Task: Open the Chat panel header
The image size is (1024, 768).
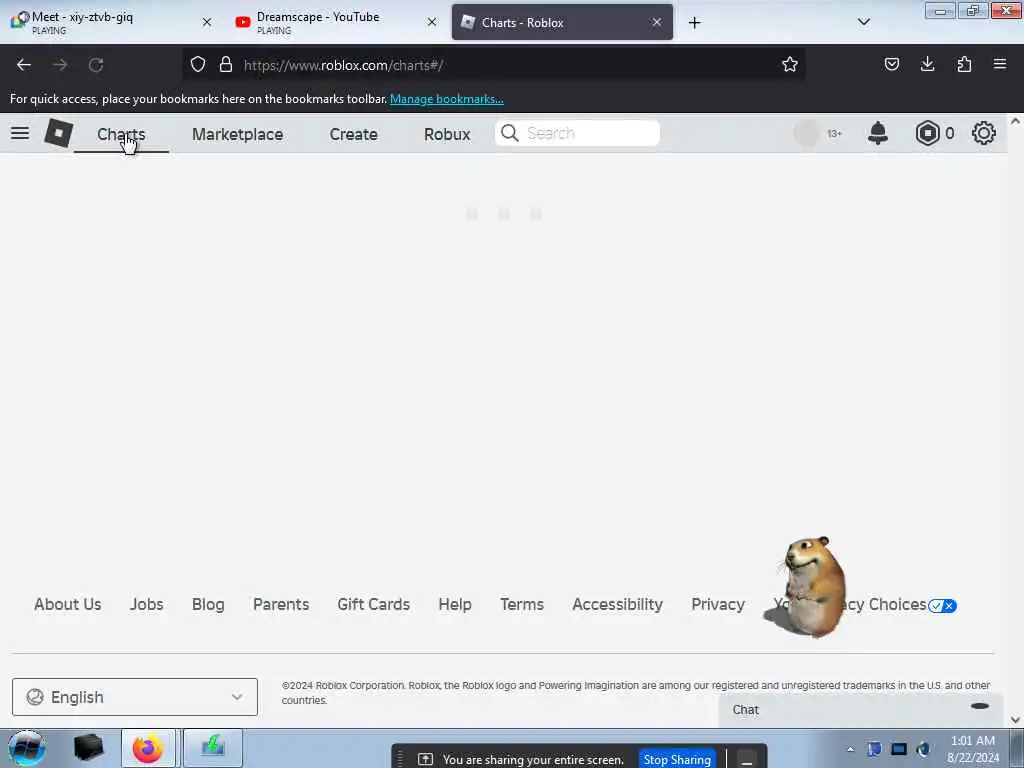Action: pyautogui.click(x=861, y=710)
